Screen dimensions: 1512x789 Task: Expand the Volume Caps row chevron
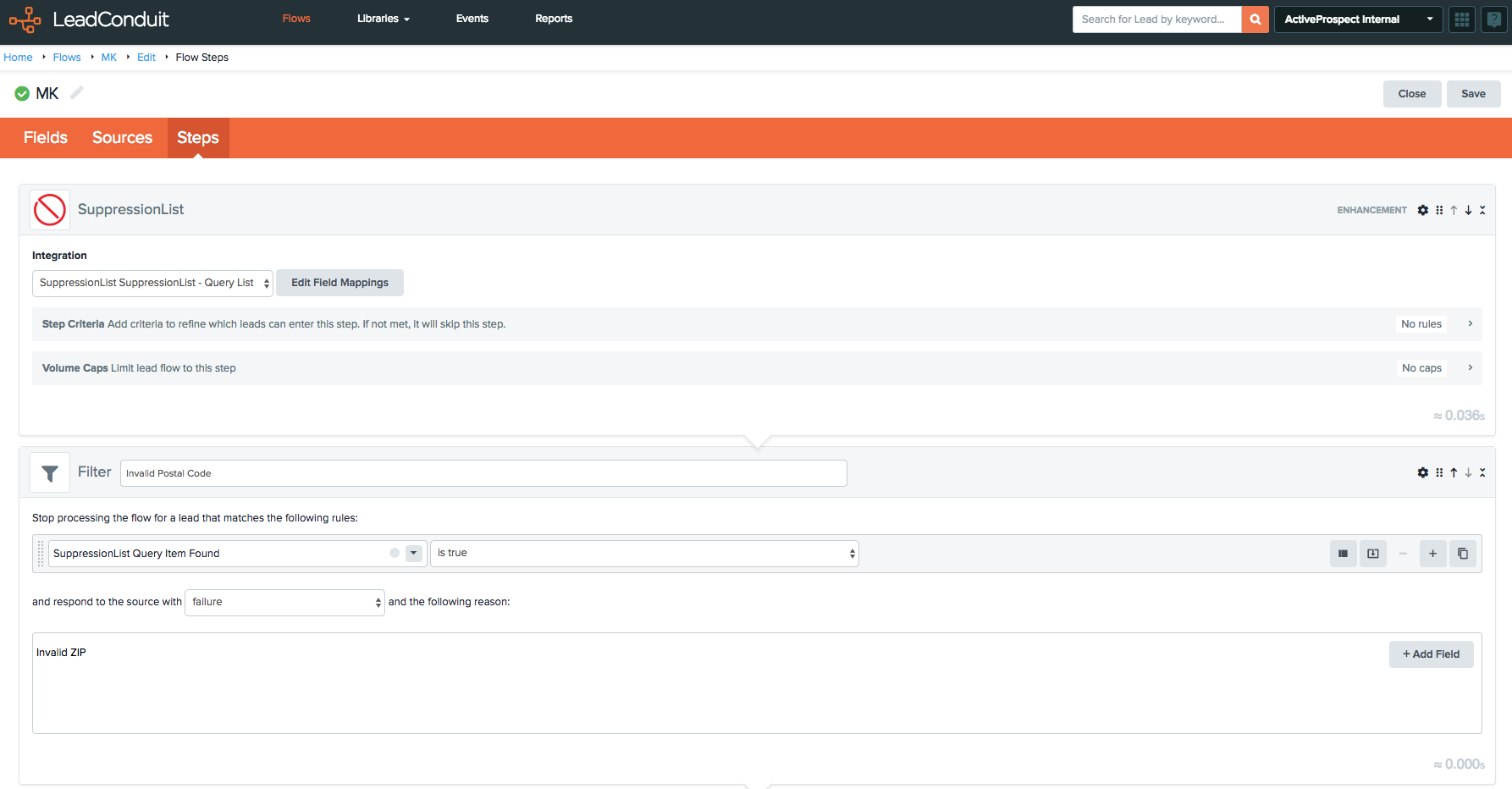coord(1471,367)
